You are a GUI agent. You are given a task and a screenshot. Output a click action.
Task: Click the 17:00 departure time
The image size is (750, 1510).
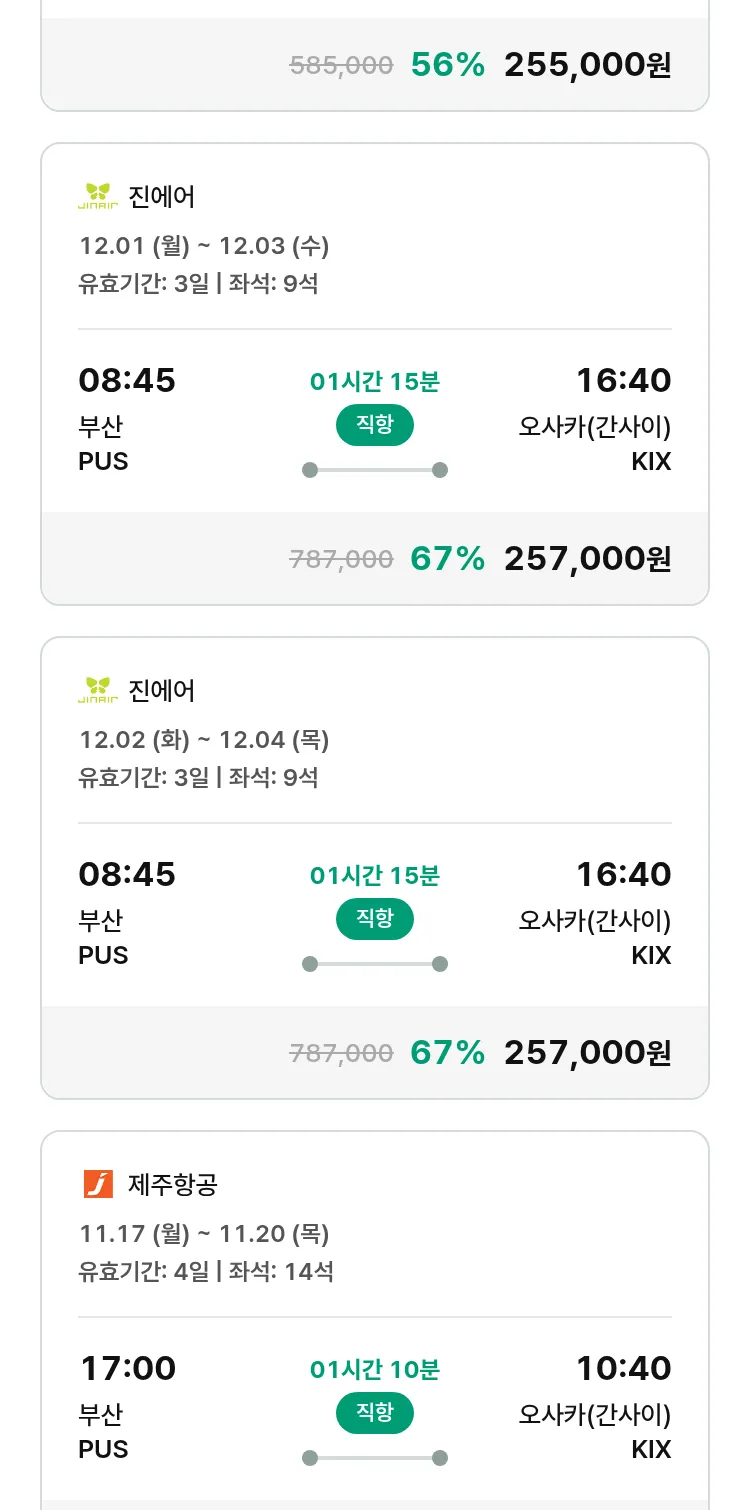127,1368
